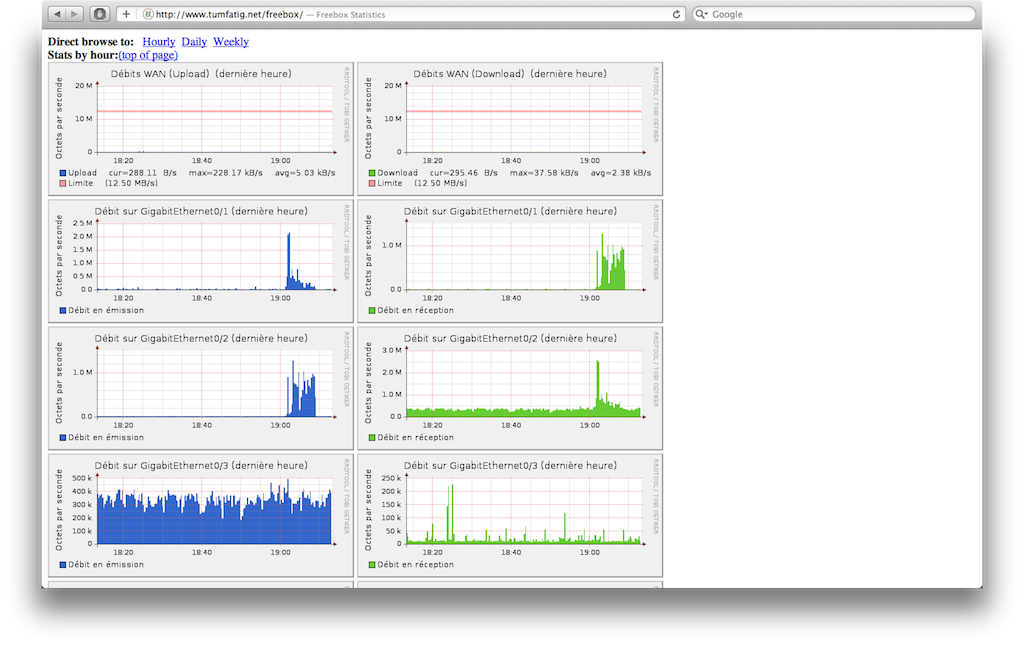Image resolution: width=1024 pixels, height=646 pixels.
Task: Click GigabitEthernet0/2 réception graph
Action: [x=510, y=388]
